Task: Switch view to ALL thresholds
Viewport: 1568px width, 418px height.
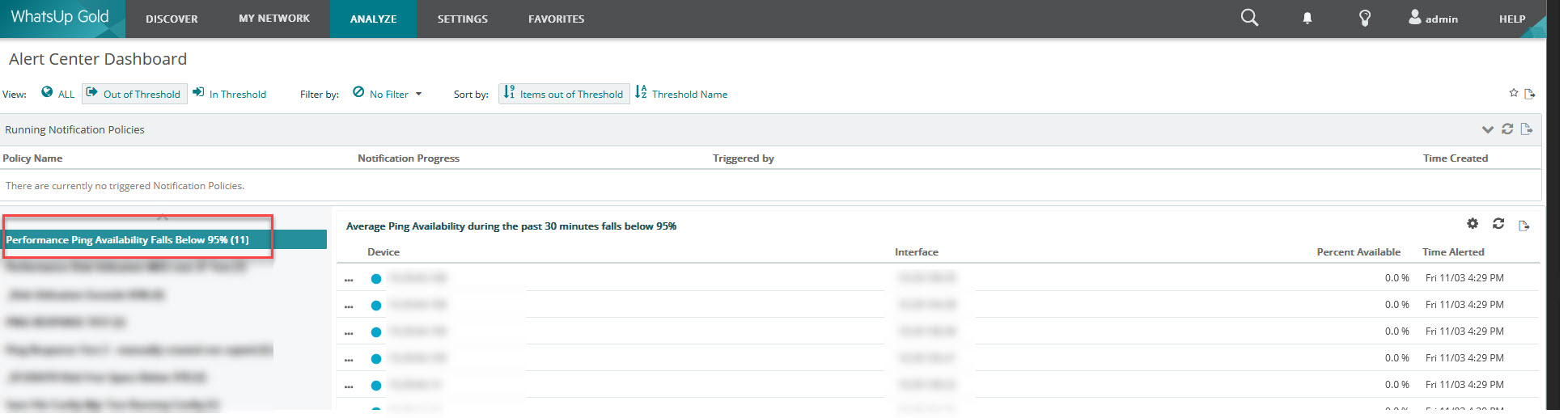Action: 58,94
